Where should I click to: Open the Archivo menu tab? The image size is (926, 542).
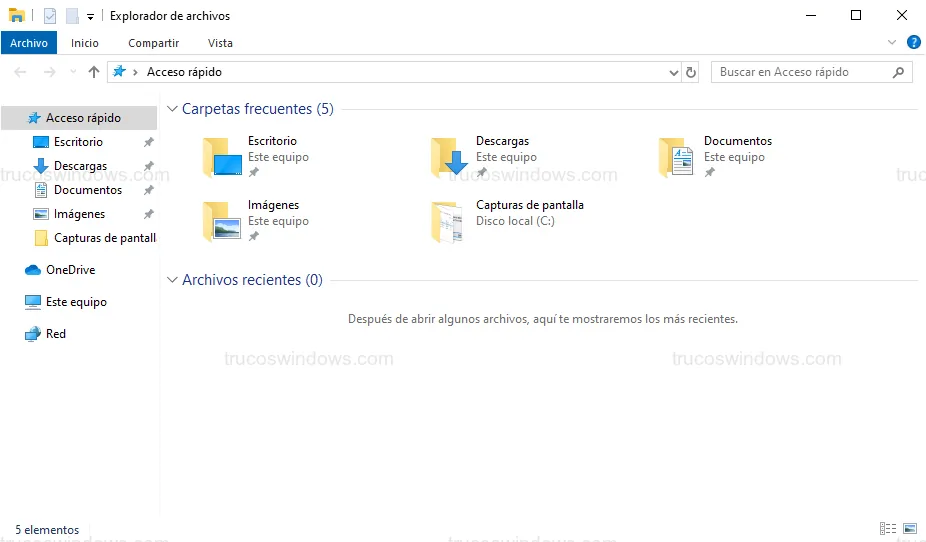click(x=29, y=43)
